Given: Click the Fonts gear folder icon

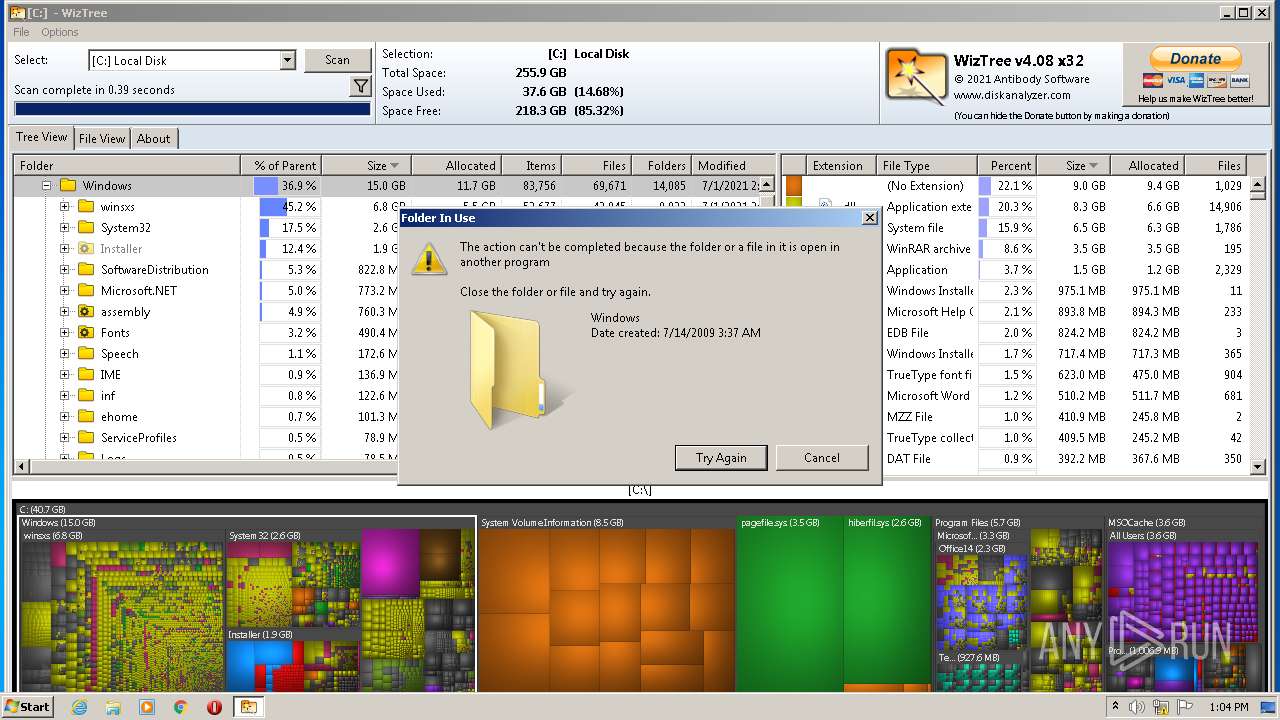Looking at the screenshot, I should coord(86,332).
